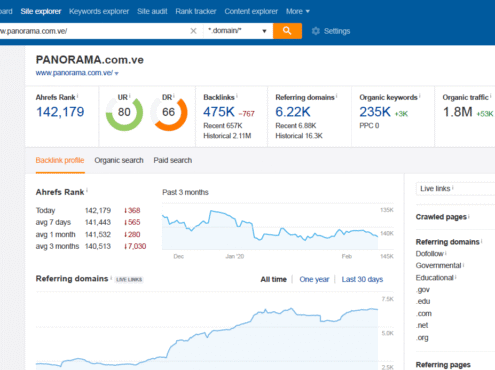
Task: Click the PPC 0 text
Action: click(x=369, y=126)
